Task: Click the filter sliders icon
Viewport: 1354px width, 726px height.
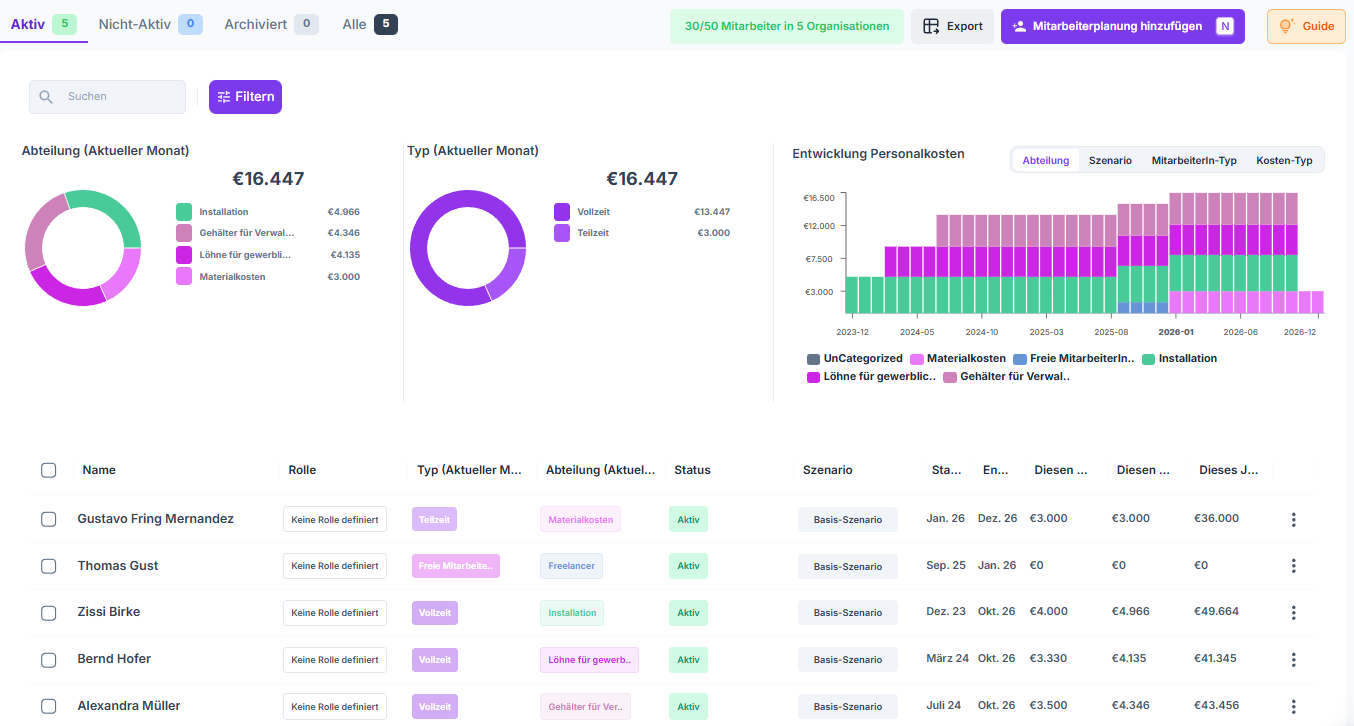Action: [x=224, y=97]
